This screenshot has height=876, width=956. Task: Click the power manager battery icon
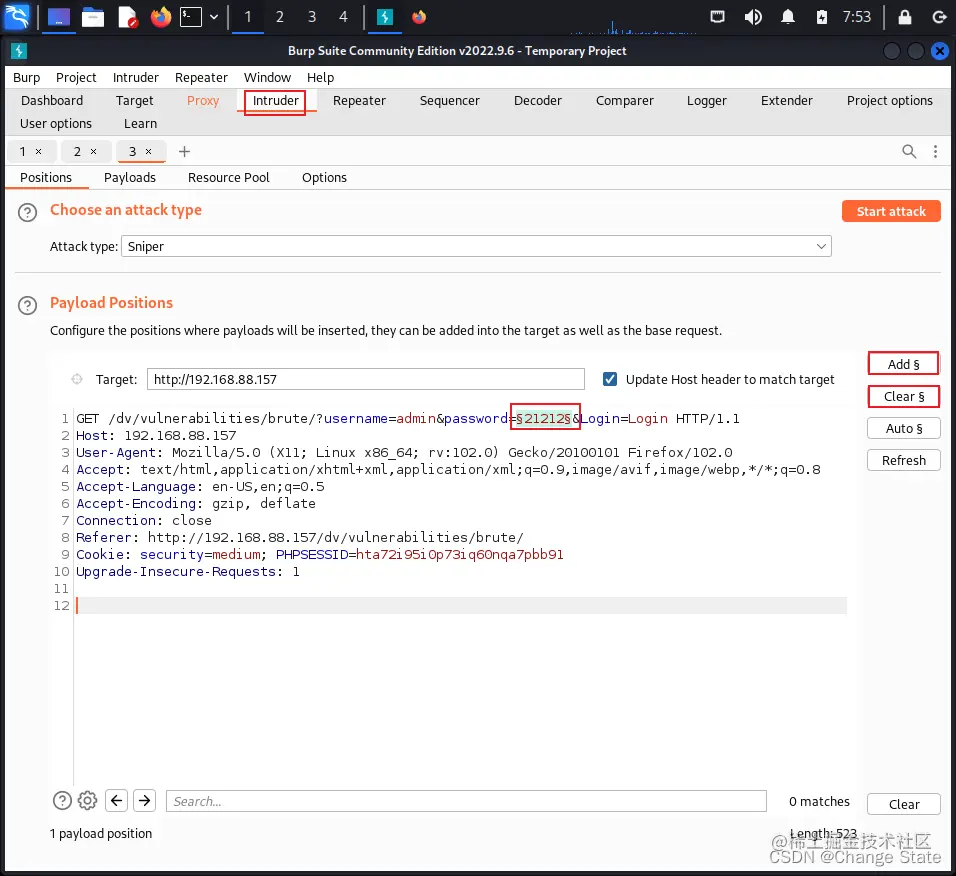(822, 17)
